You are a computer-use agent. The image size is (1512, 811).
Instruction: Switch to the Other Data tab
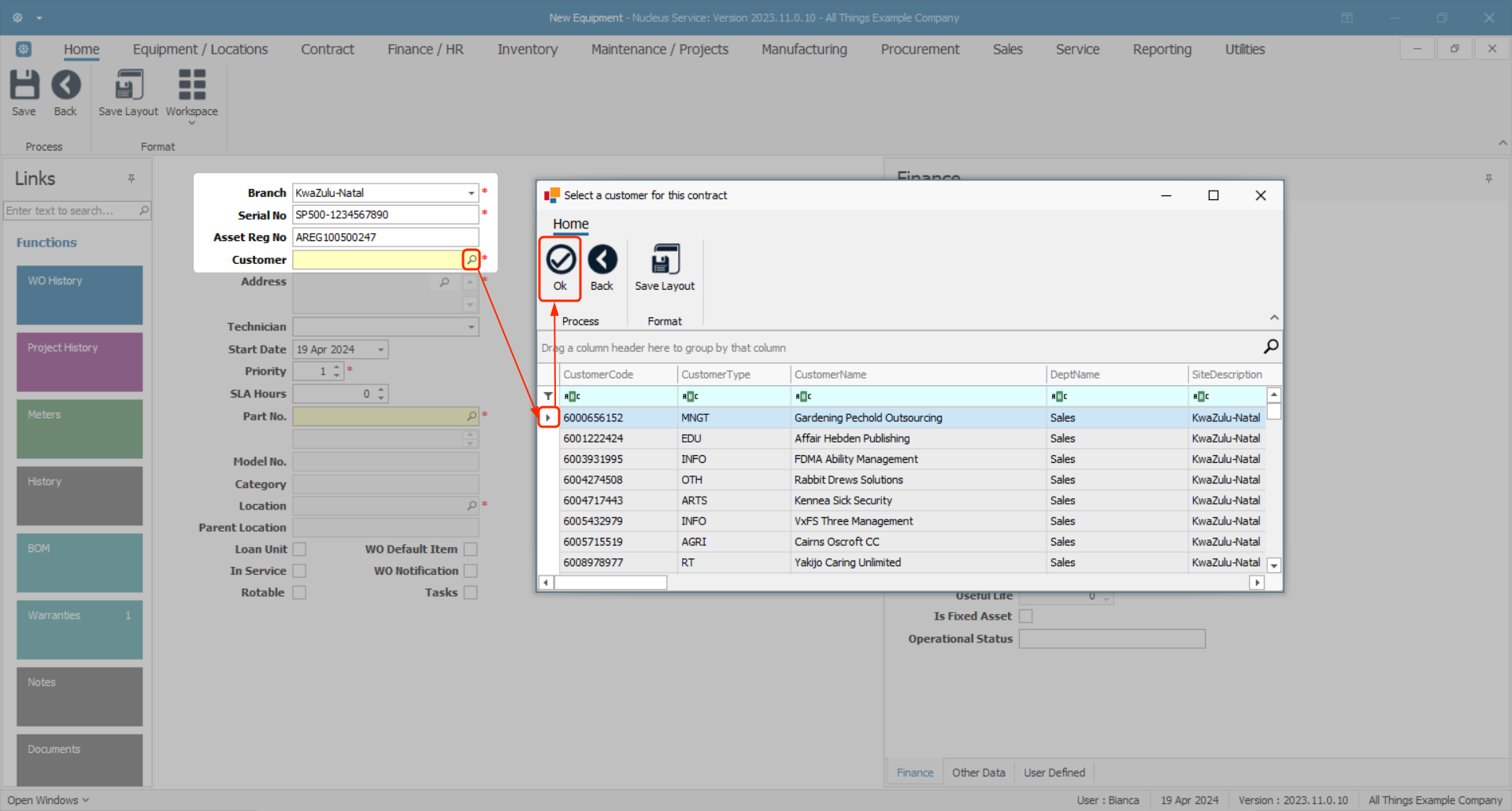point(978,772)
